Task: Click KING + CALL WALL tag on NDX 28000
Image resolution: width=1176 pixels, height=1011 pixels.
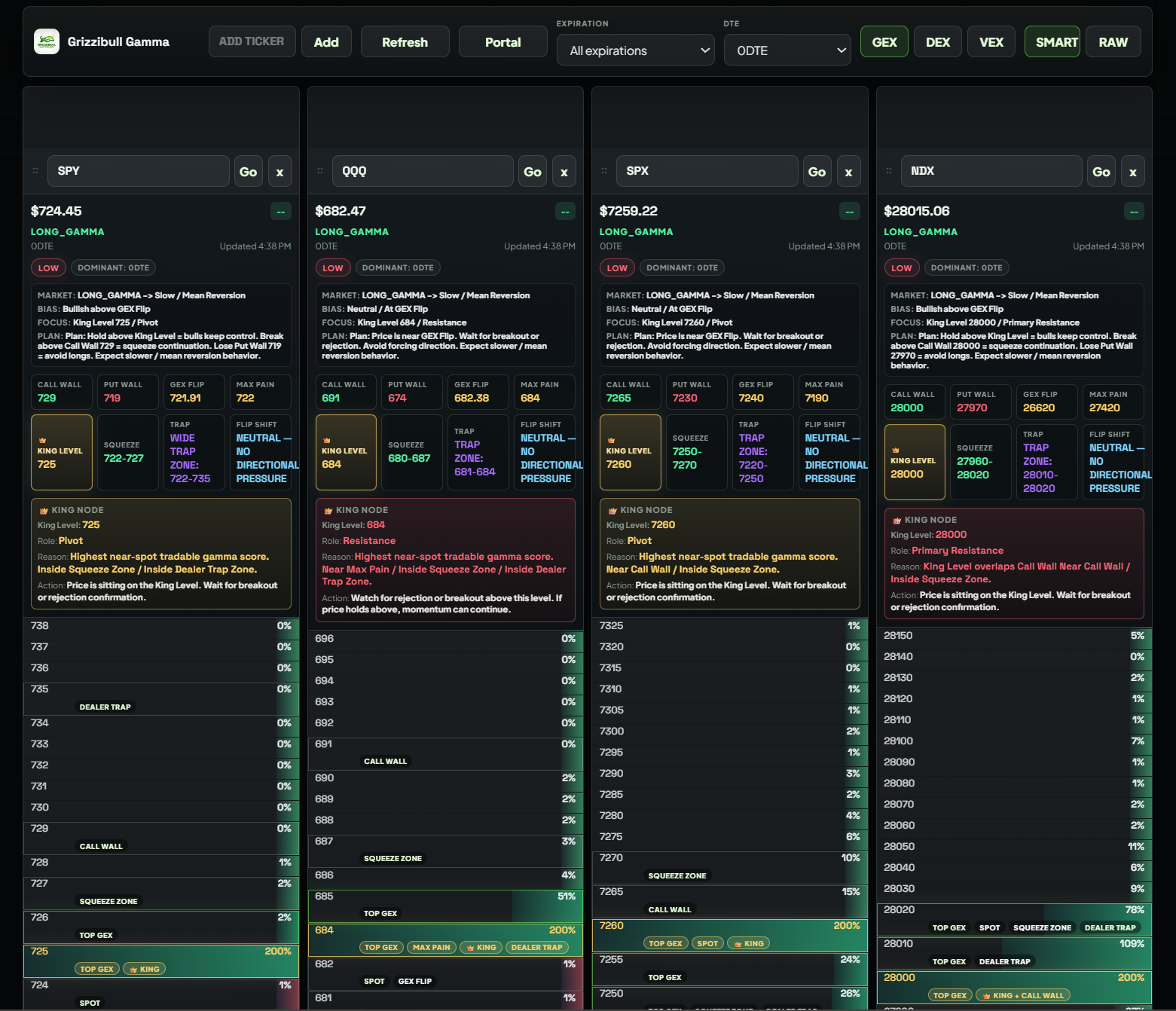Action: [x=1022, y=995]
